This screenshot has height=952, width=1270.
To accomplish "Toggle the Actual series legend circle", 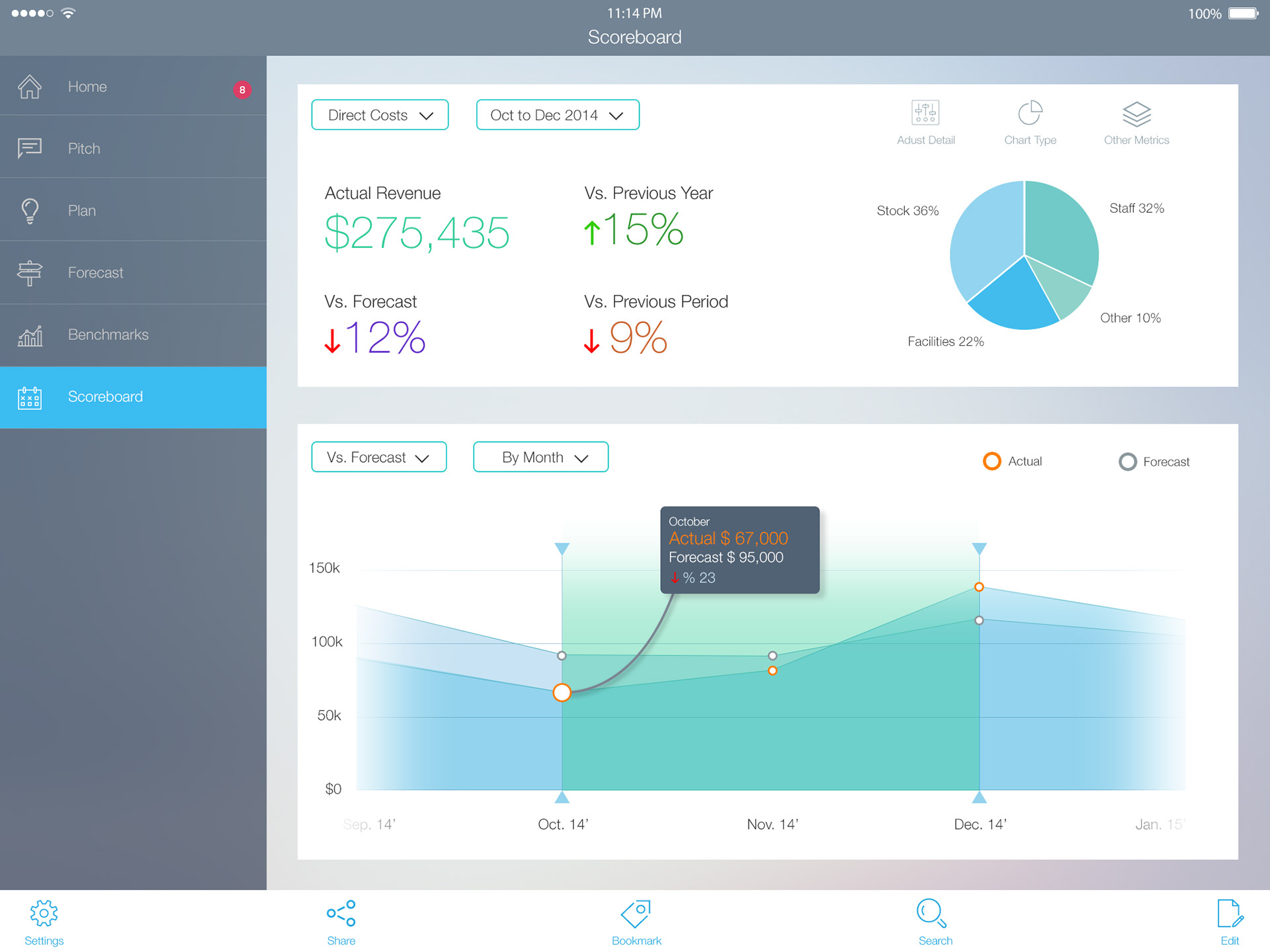I will tap(992, 461).
